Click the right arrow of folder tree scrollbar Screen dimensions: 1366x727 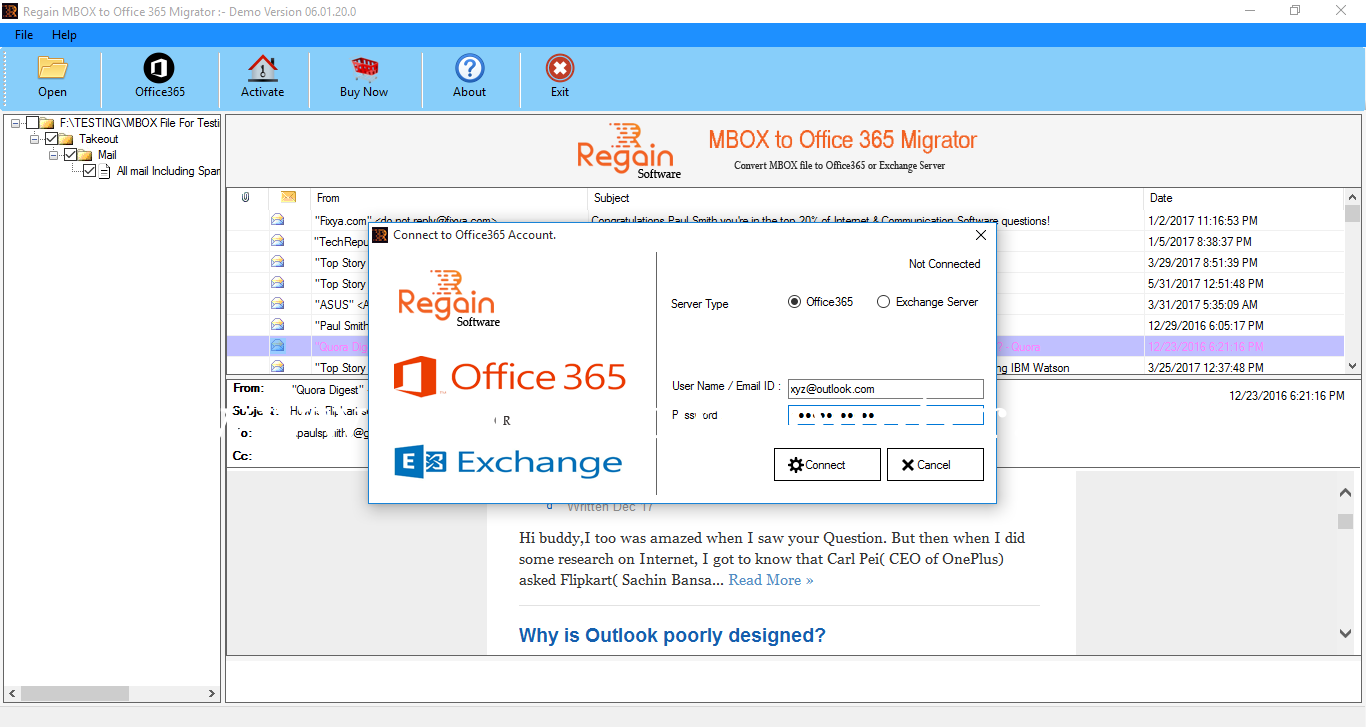pos(211,693)
